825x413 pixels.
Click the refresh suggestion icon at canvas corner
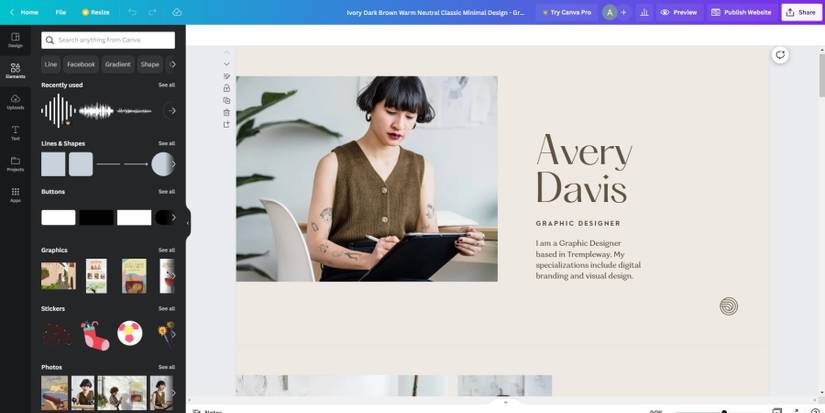[780, 55]
